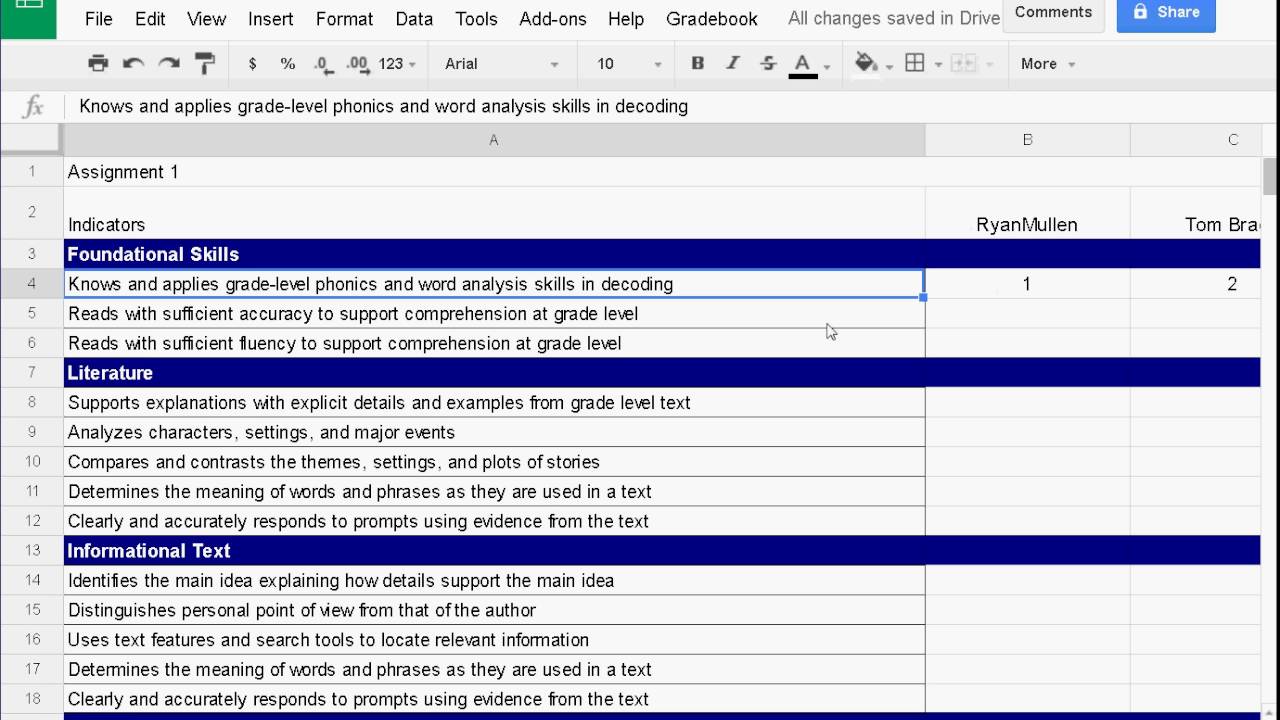The width and height of the screenshot is (1280, 720).
Task: Expand the text color dropdown arrow
Action: click(x=827, y=66)
